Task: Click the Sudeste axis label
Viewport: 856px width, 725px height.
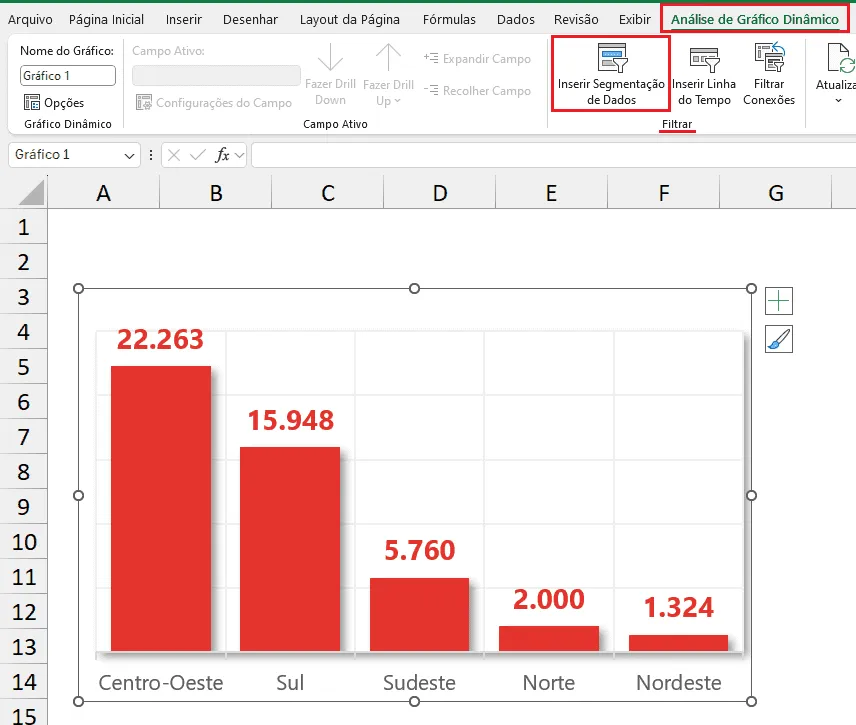Action: tap(419, 683)
